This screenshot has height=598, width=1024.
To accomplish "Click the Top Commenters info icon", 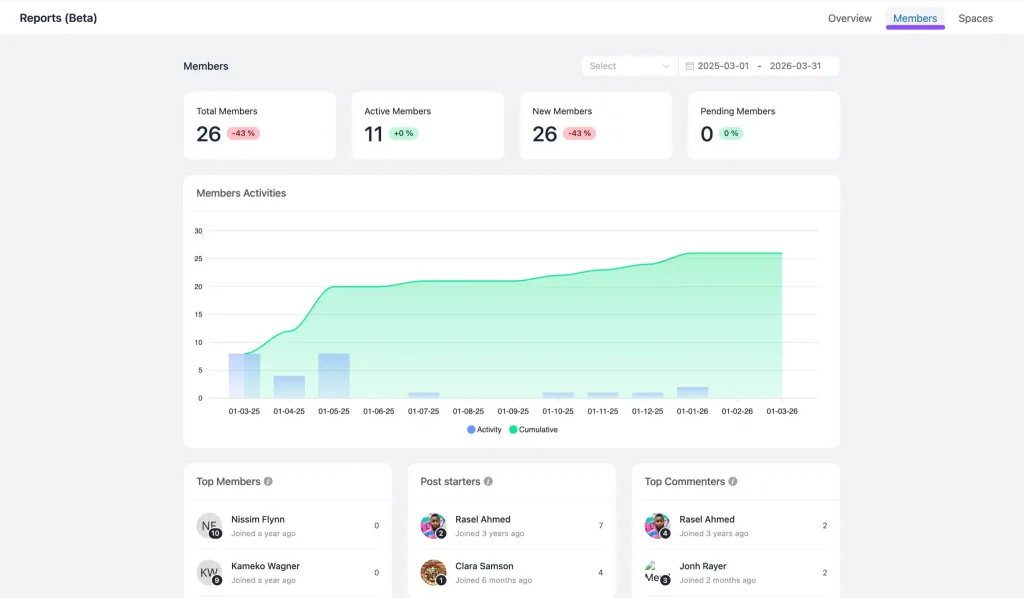I will point(733,481).
